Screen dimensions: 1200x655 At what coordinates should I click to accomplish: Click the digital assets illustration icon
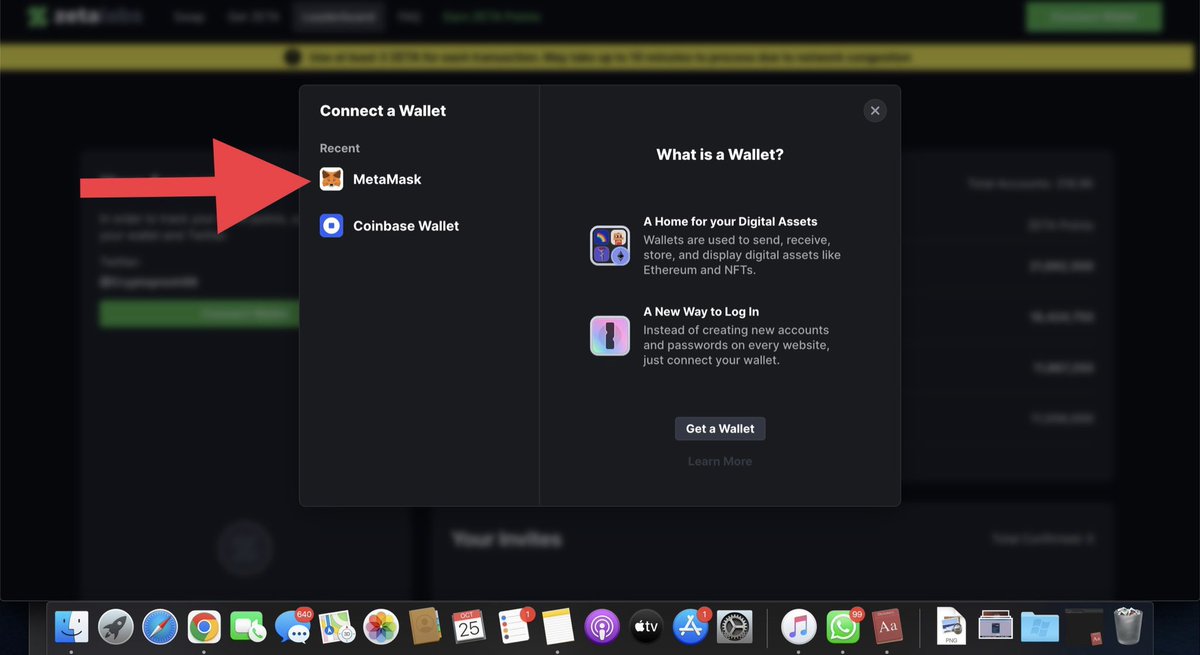(x=610, y=246)
